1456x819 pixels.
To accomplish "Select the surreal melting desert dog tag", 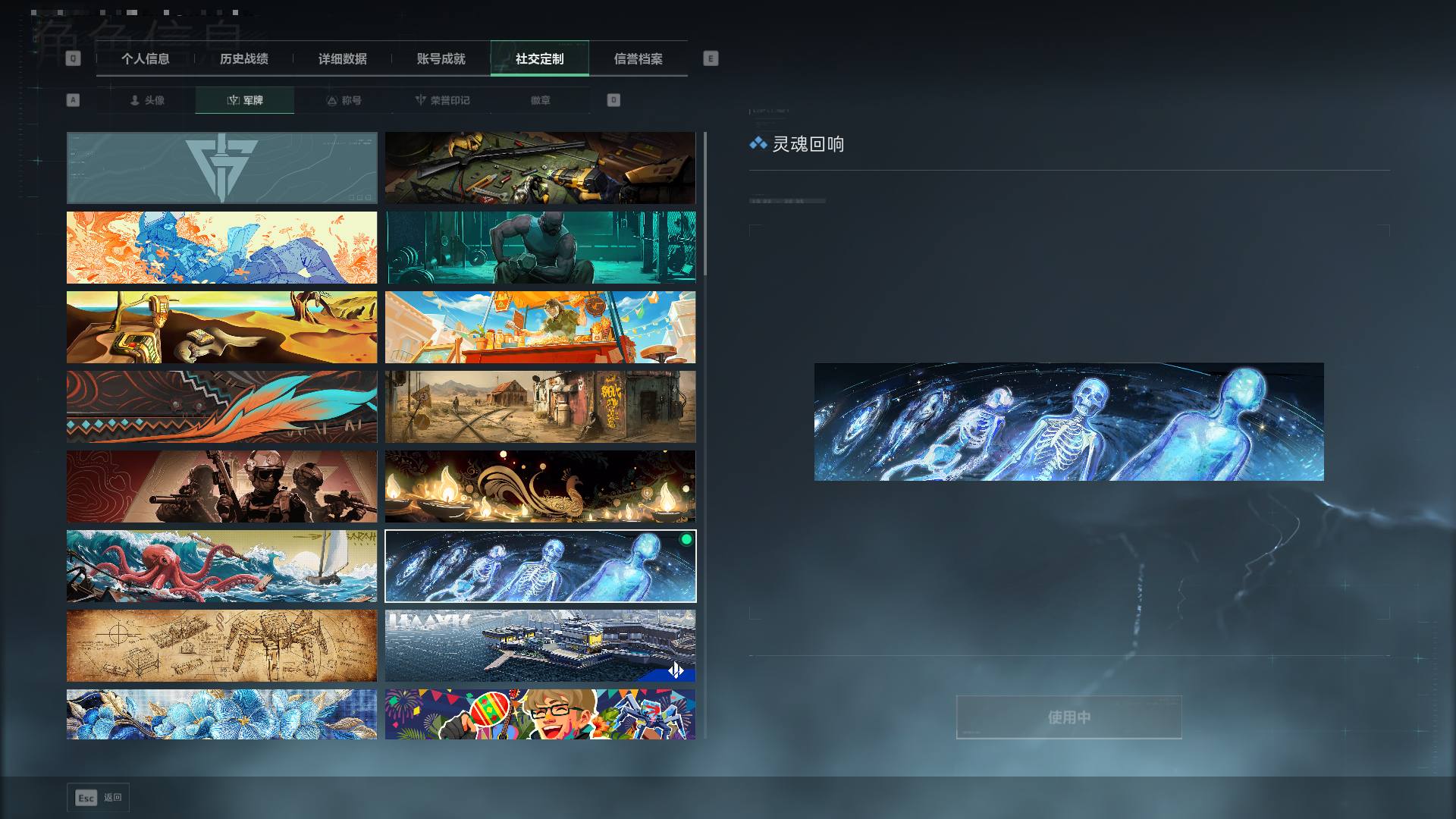I will (221, 327).
